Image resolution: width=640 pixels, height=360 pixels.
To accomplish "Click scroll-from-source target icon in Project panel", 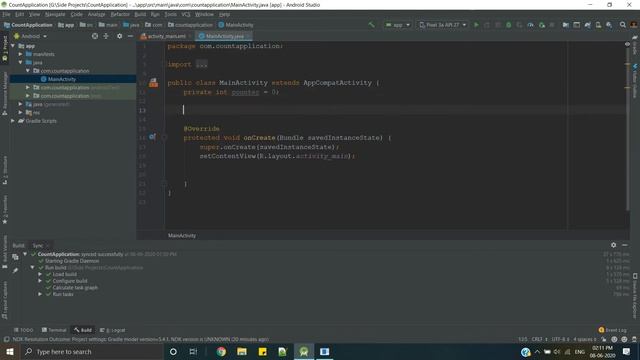I will pyautogui.click(x=95, y=36).
